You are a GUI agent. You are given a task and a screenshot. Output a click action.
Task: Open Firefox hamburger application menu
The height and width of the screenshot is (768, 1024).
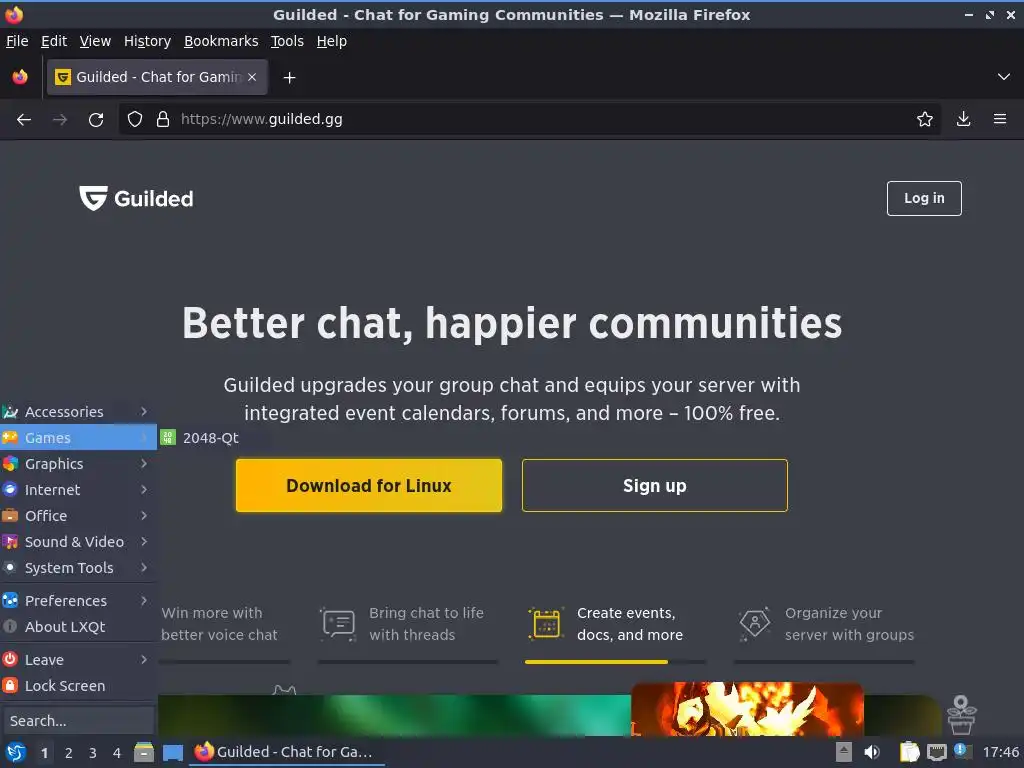(x=999, y=119)
